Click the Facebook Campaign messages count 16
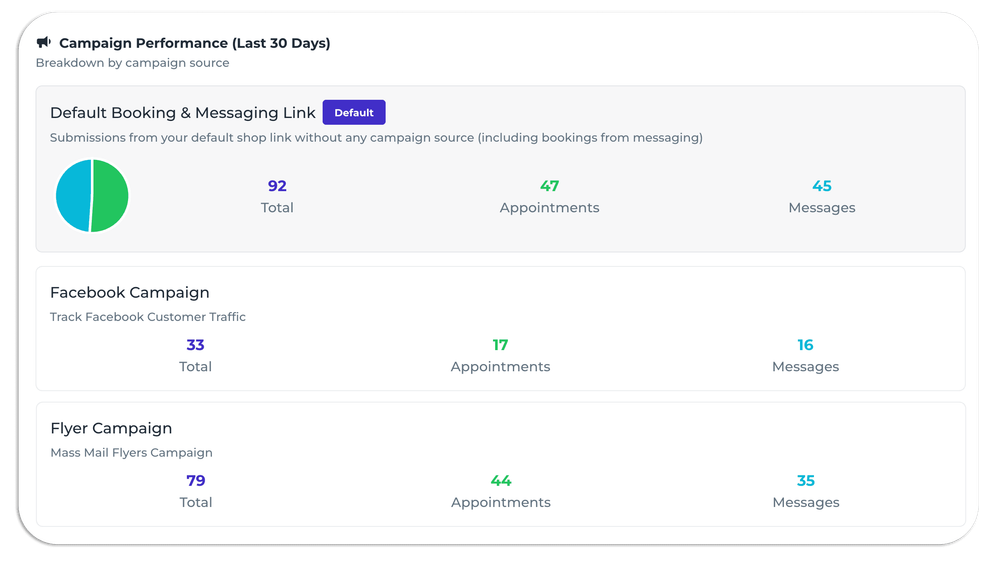Screen dimensions: 1000x570 point(805,345)
